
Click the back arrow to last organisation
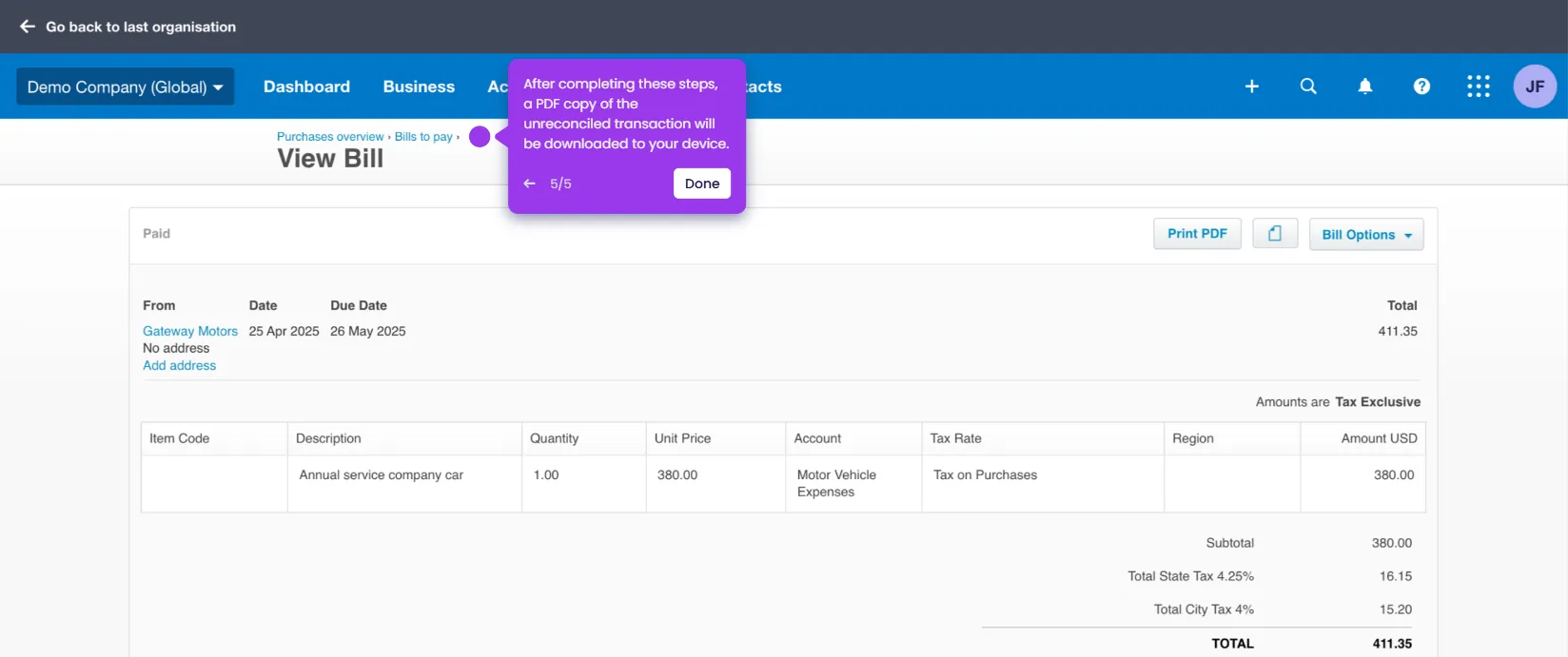pos(28,27)
